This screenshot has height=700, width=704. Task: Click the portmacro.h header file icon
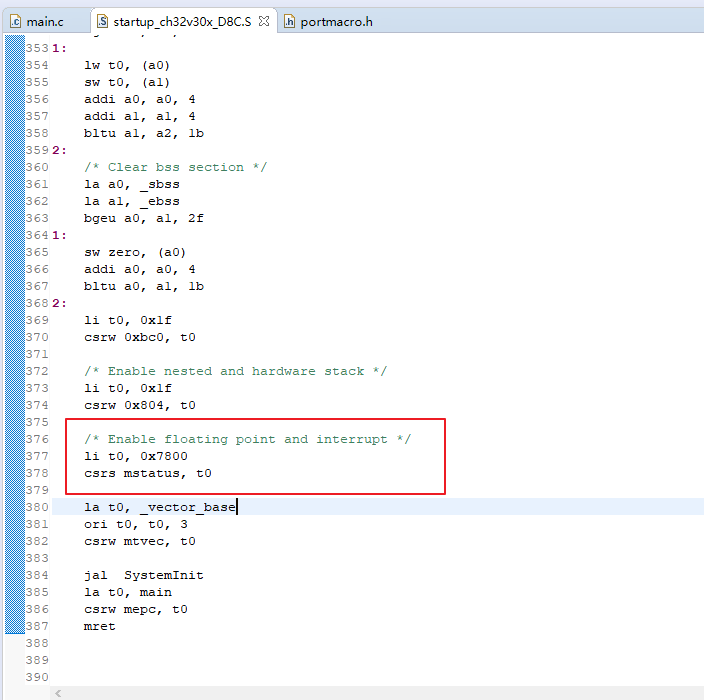tap(289, 21)
